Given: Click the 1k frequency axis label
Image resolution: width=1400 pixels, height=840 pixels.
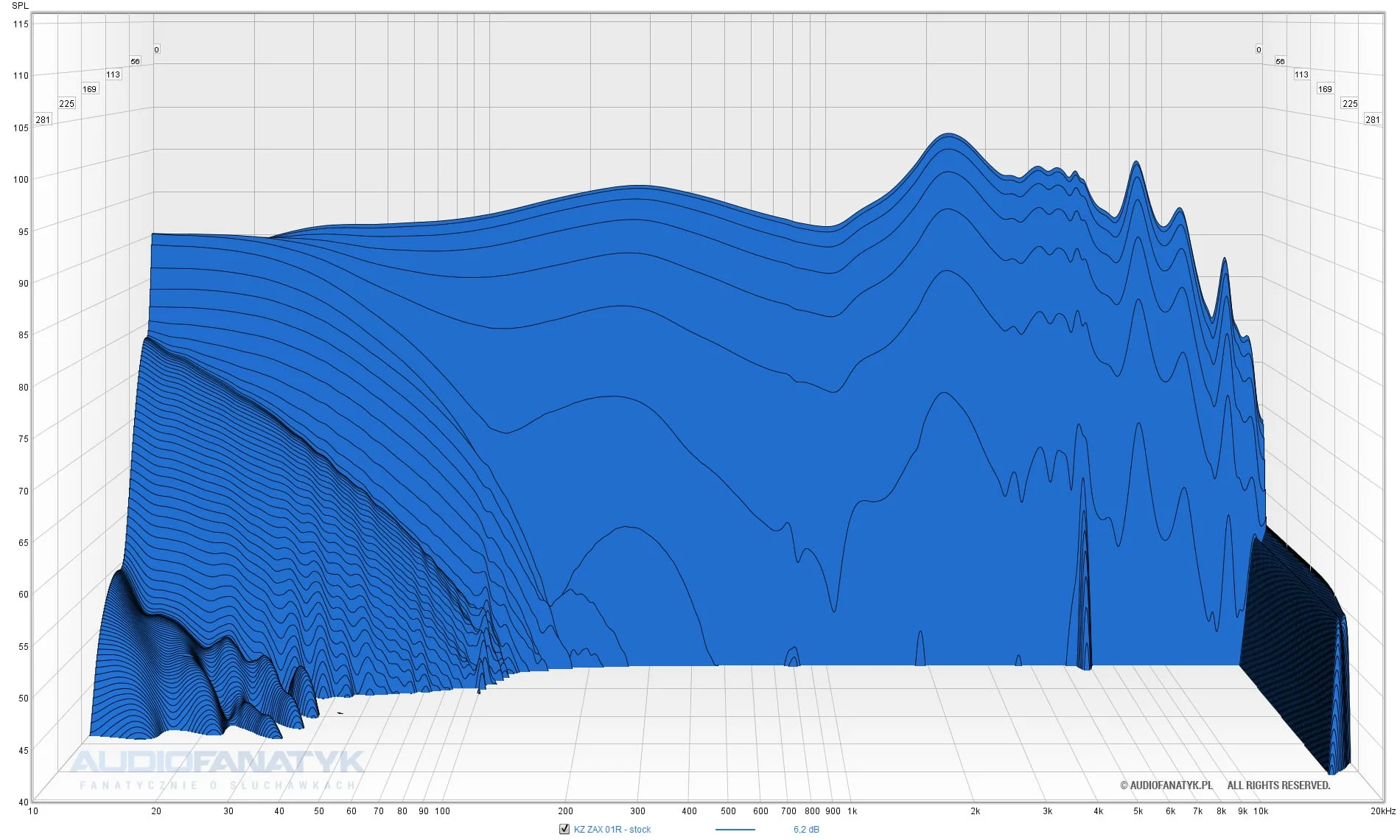Looking at the screenshot, I should pos(852,811).
